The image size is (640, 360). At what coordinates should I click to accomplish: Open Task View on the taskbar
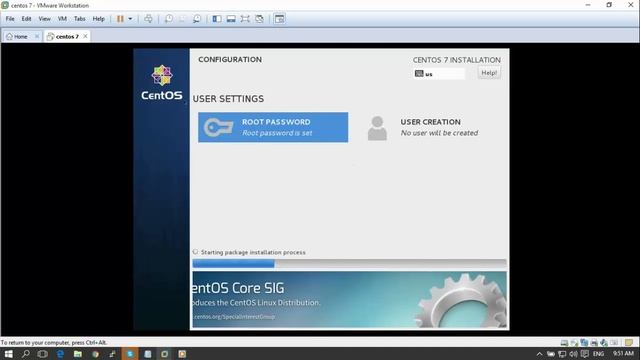click(42, 354)
